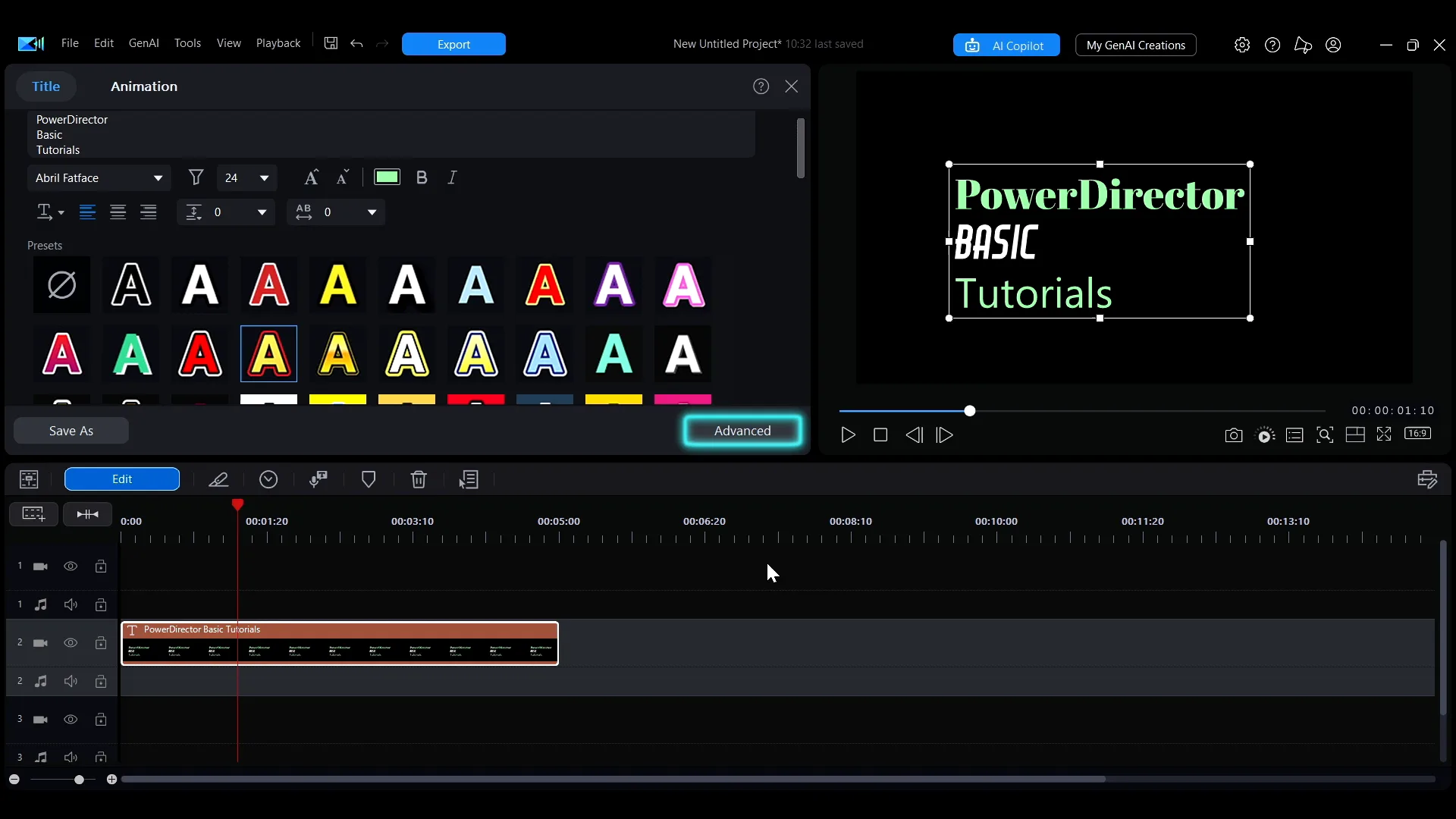1456x819 pixels.
Task: Open the Edit menu
Action: 104,43
